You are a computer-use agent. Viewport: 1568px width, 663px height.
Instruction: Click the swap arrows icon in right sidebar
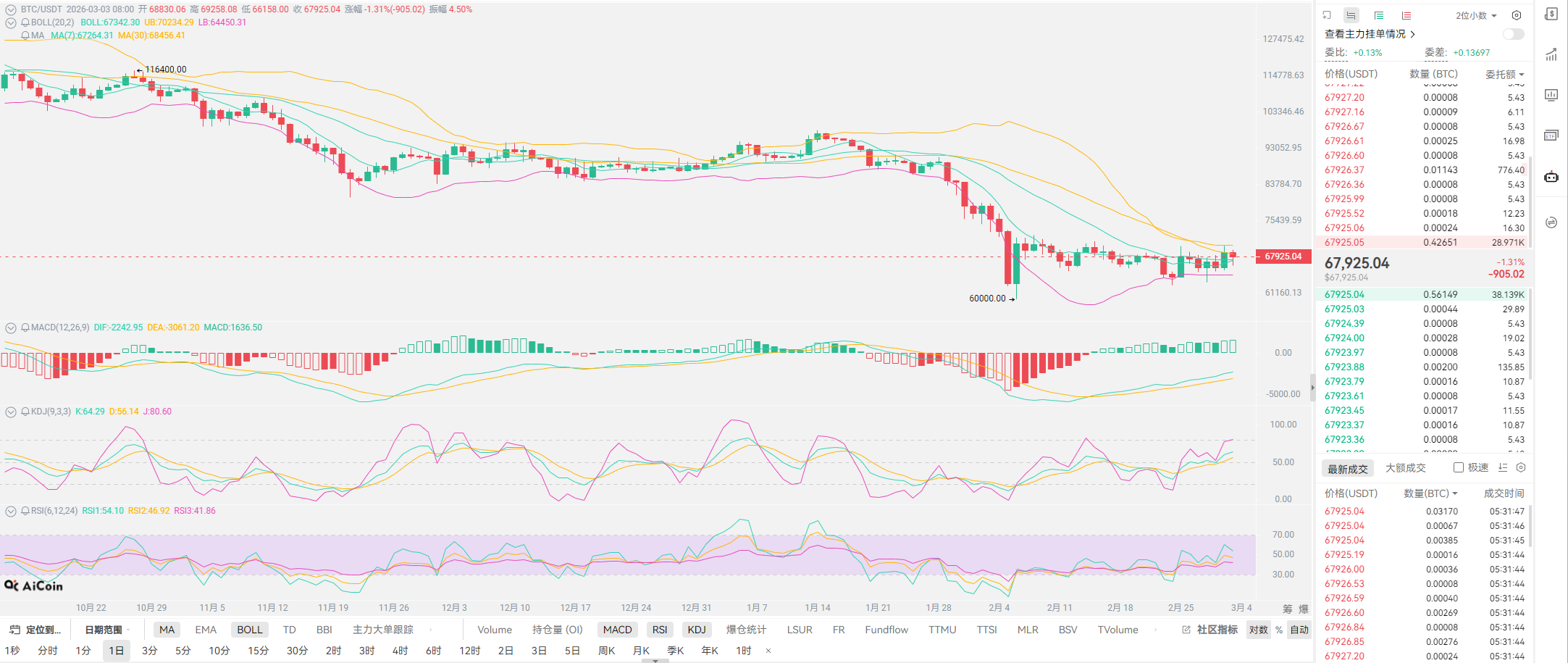[x=1551, y=222]
